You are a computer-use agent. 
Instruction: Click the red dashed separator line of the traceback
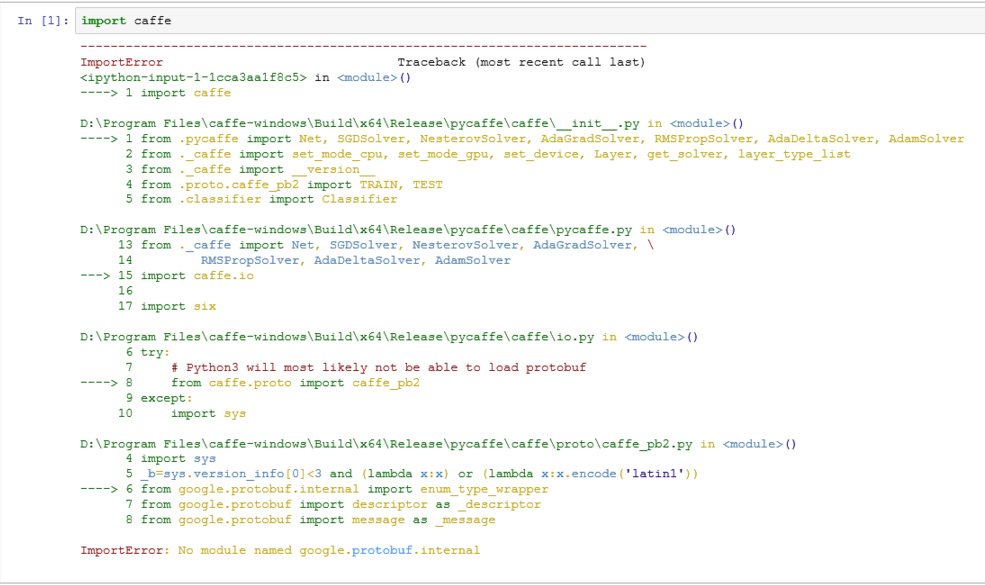[363, 46]
